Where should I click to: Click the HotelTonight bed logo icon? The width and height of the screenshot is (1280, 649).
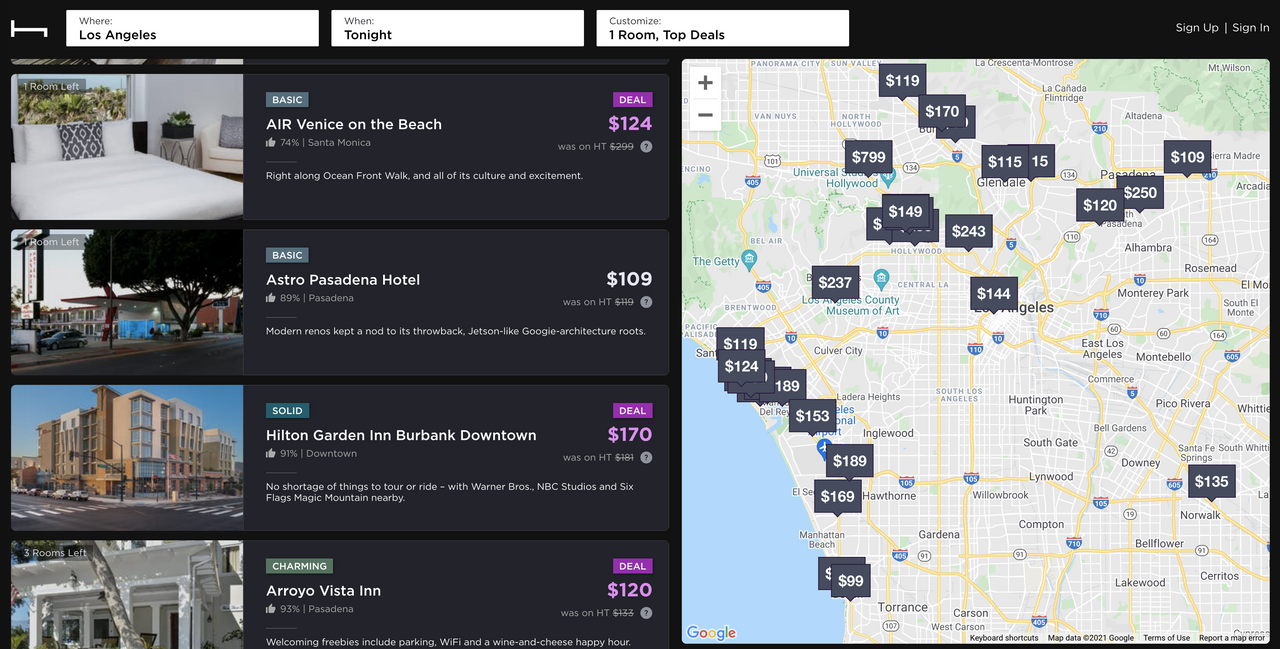(29, 28)
